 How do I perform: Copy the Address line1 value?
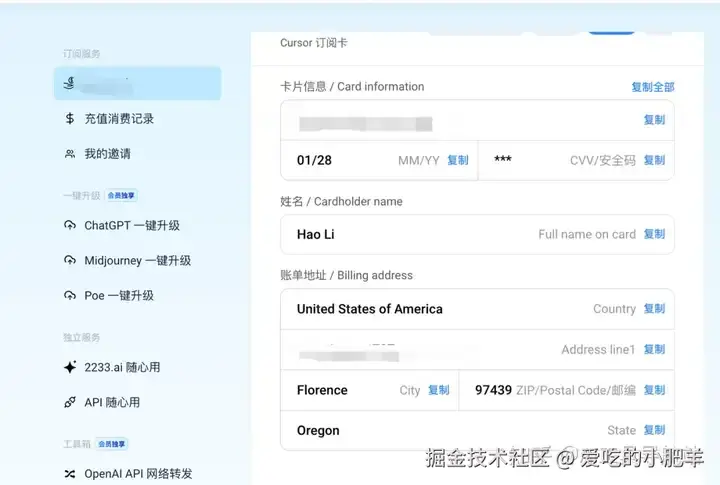click(654, 349)
